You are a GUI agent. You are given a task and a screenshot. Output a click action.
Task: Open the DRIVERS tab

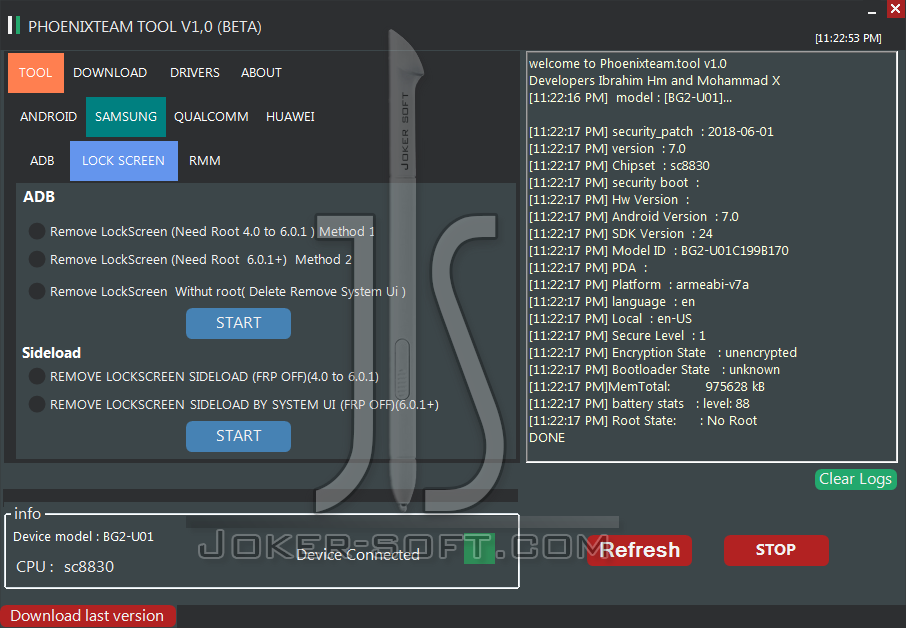pyautogui.click(x=195, y=73)
